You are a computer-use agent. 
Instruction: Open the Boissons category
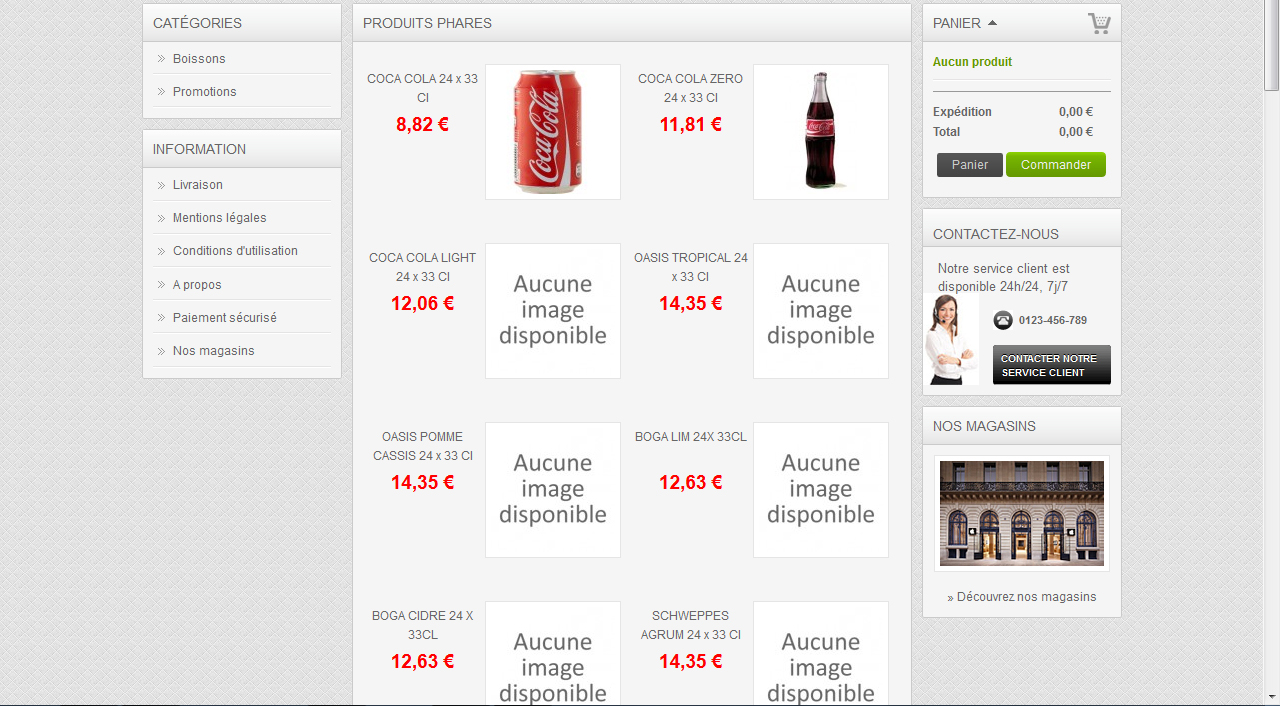(199, 59)
